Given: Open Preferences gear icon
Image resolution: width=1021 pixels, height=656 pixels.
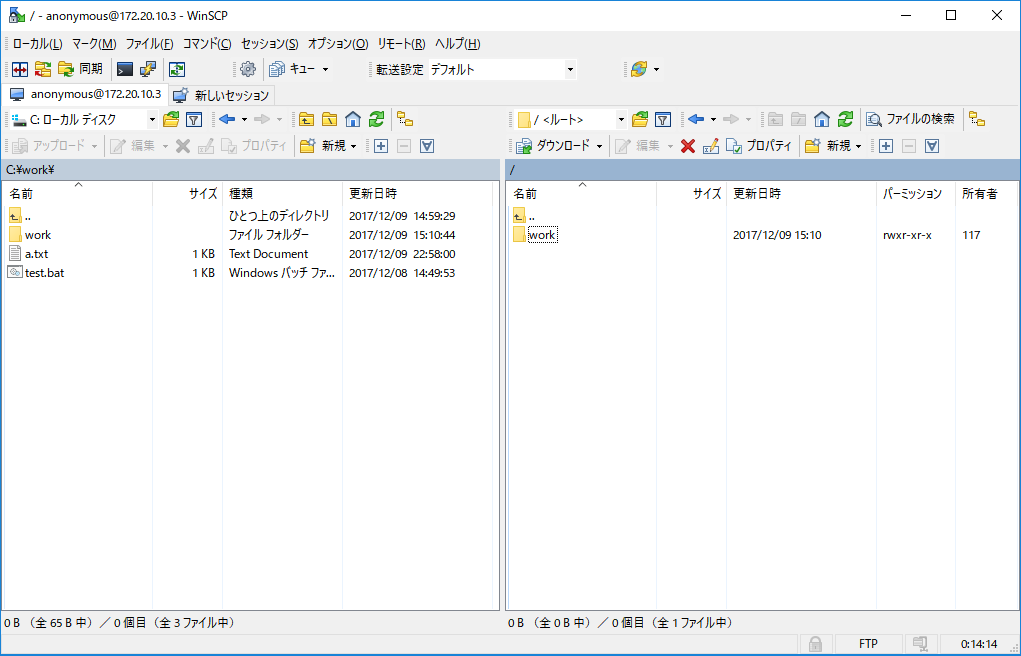Looking at the screenshot, I should point(248,69).
